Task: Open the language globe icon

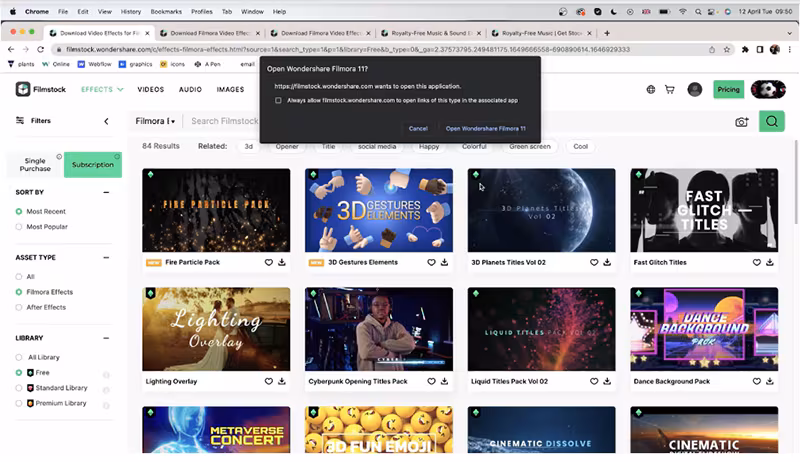Action: tap(651, 90)
